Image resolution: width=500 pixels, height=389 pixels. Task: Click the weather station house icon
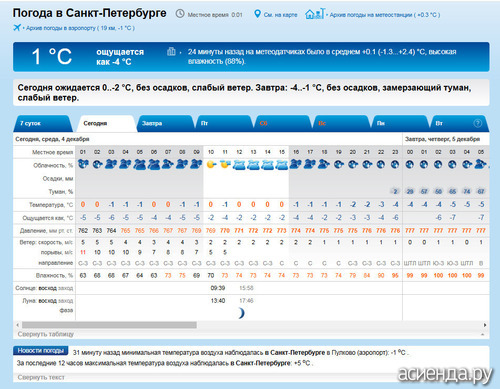point(314,14)
